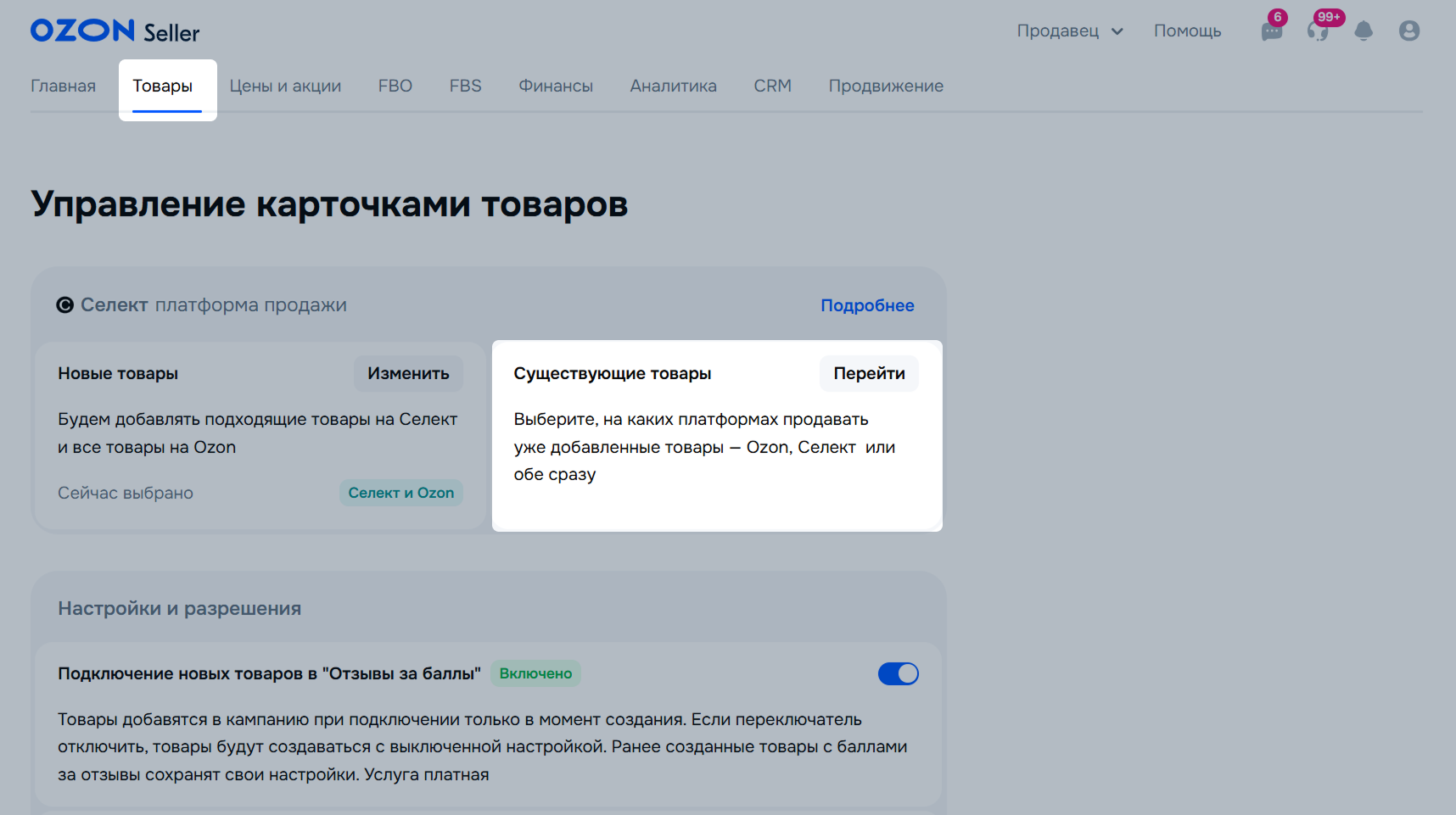This screenshot has height=815, width=1456.
Task: Open the Главная tab
Action: (x=64, y=86)
